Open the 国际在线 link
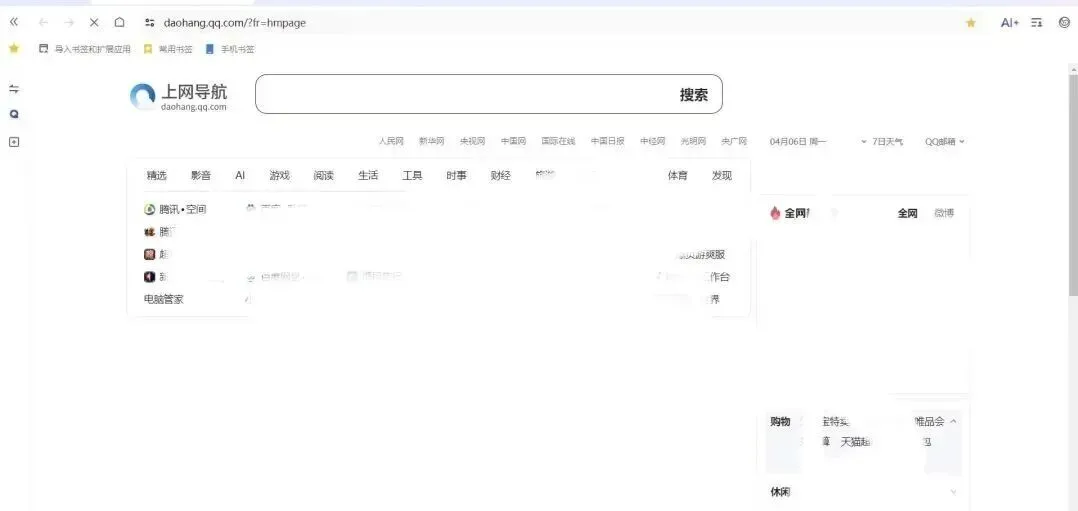Viewport: 1078px width, 511px height. click(558, 141)
